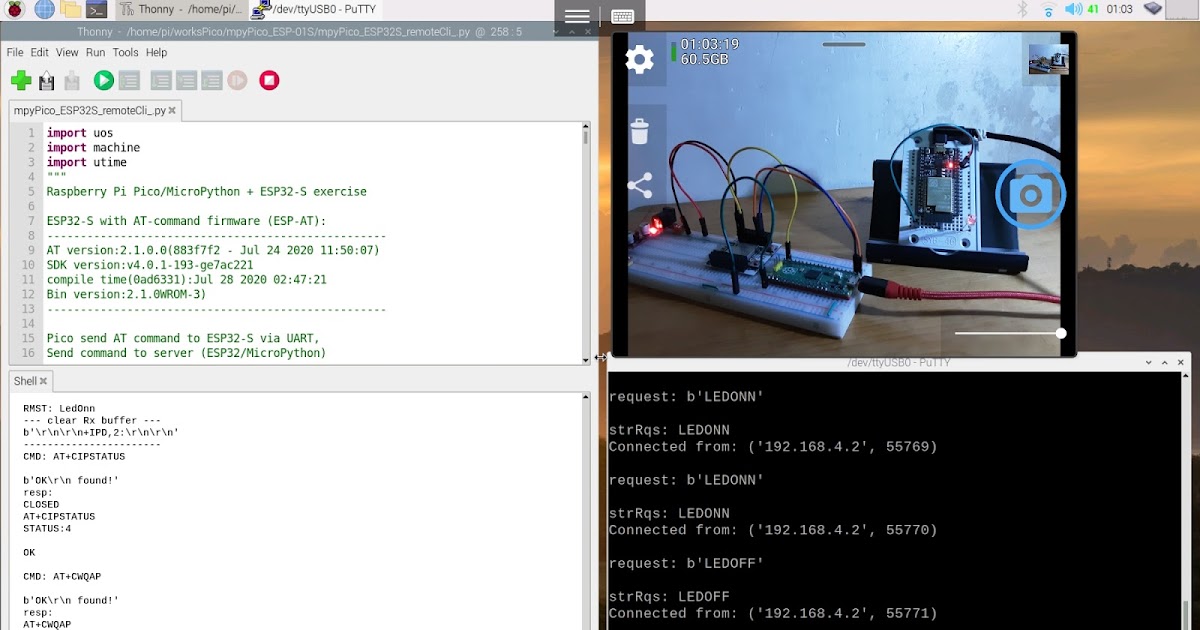This screenshot has width=1200, height=630.
Task: Click the Step out icon
Action: (211, 81)
